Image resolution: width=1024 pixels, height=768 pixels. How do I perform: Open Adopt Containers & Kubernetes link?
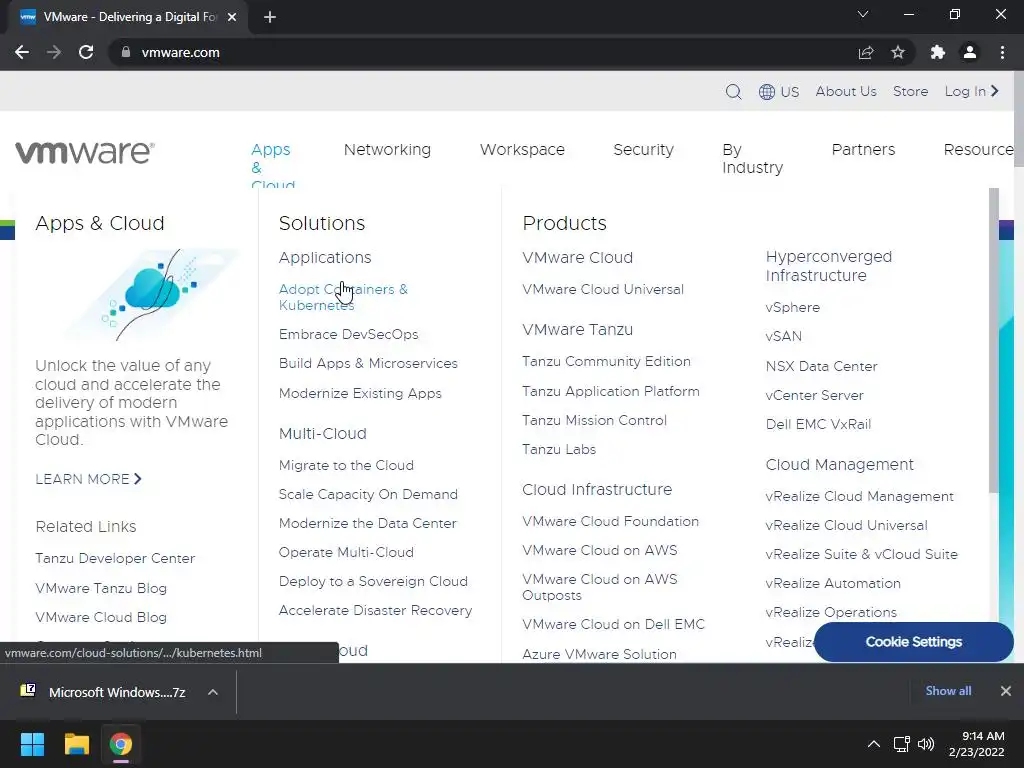[343, 297]
